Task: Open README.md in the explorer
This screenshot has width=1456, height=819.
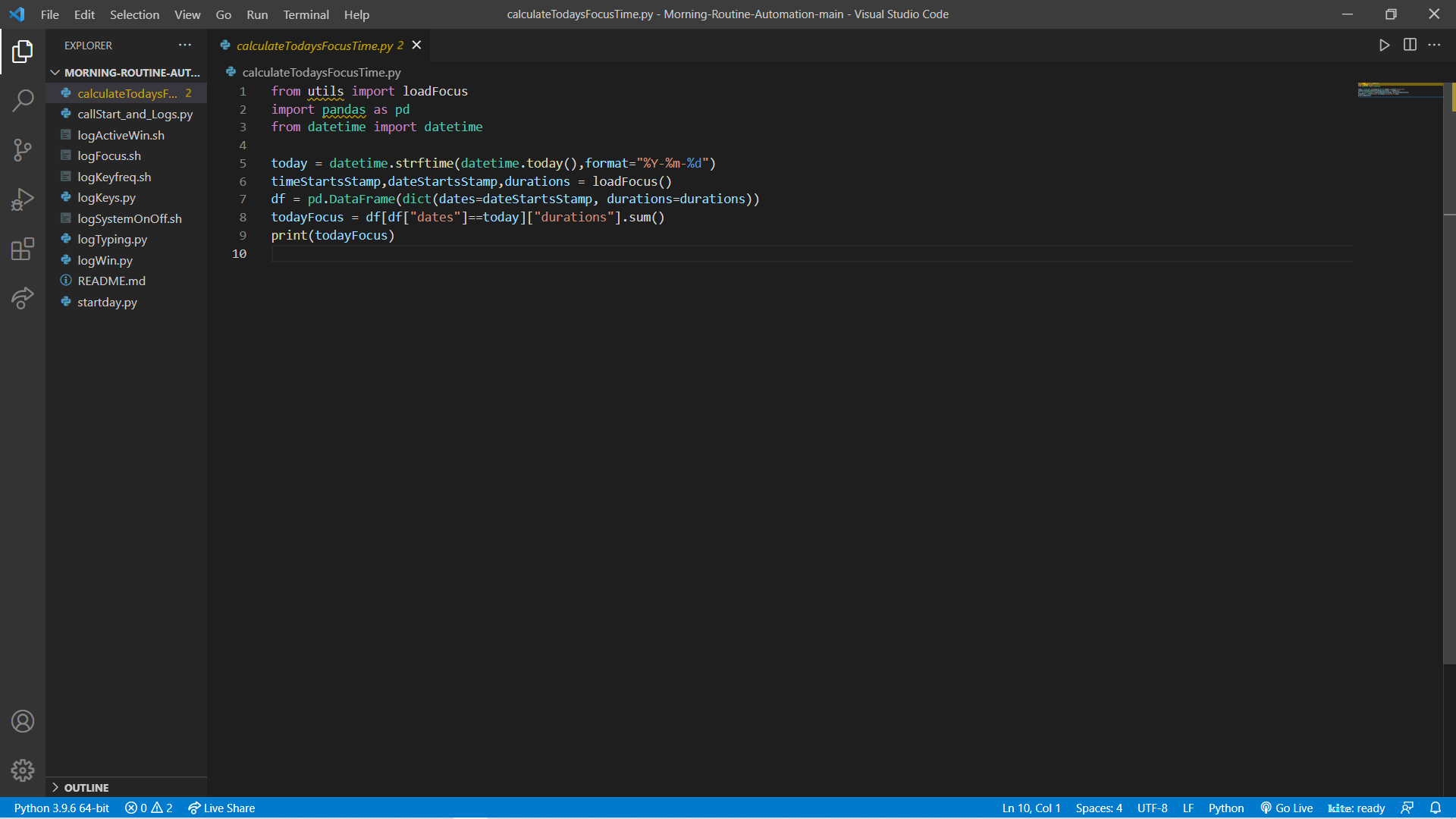Action: (x=111, y=281)
